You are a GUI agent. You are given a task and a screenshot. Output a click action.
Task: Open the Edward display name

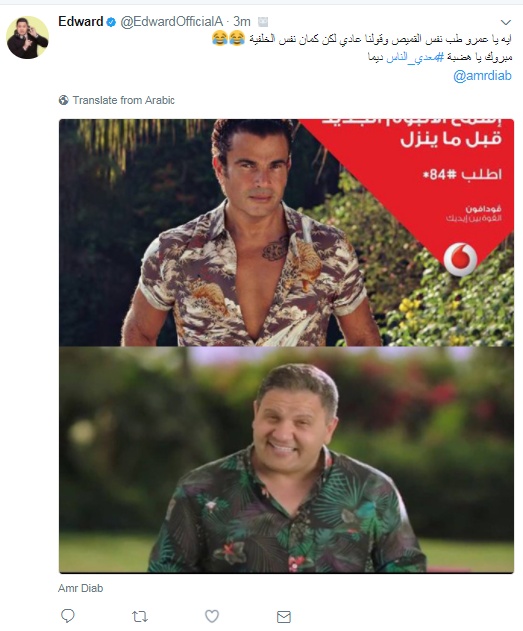pyautogui.click(x=81, y=21)
